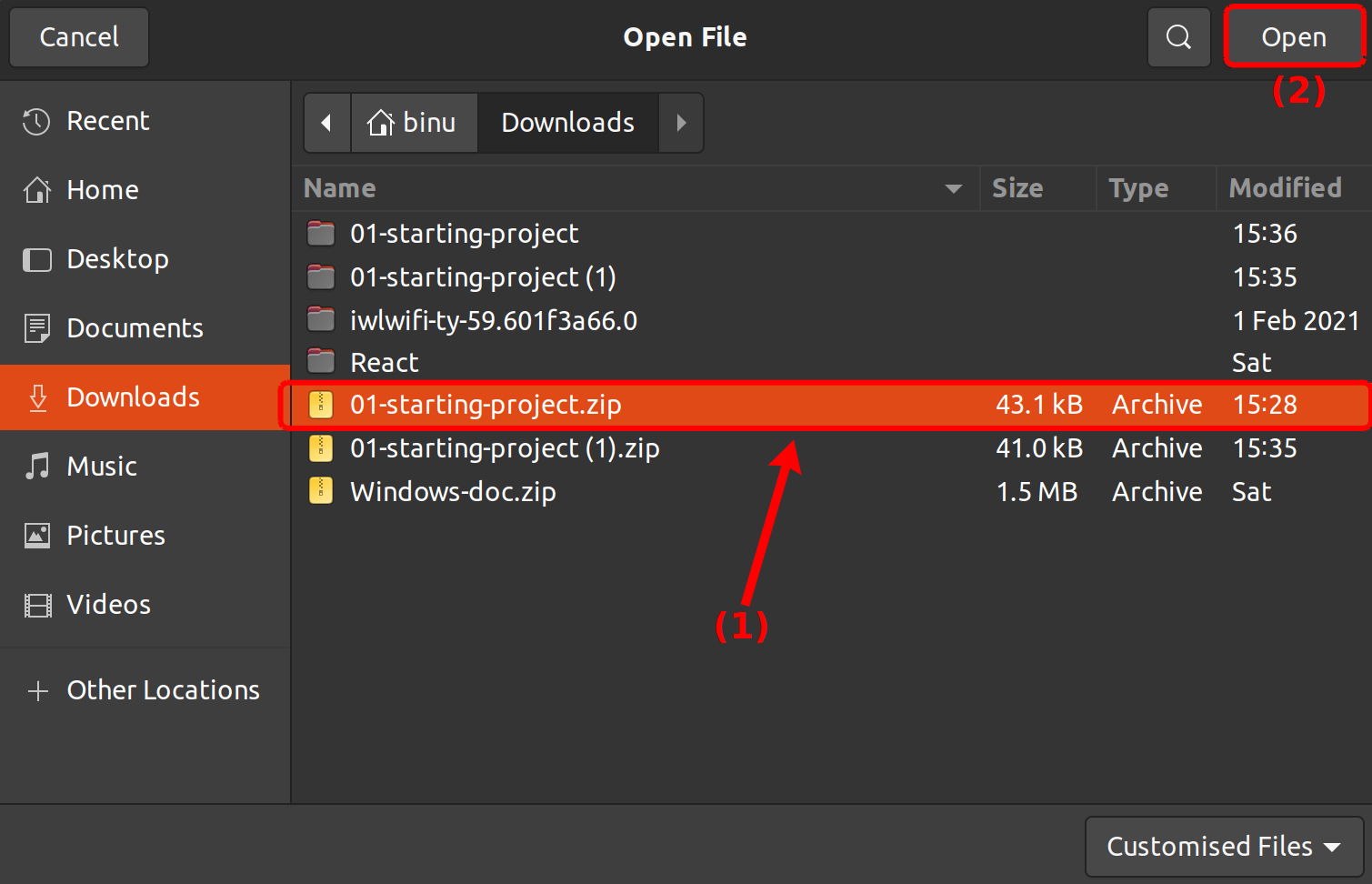Image resolution: width=1372 pixels, height=884 pixels.
Task: Toggle sort order arrow in Name column
Action: [953, 189]
